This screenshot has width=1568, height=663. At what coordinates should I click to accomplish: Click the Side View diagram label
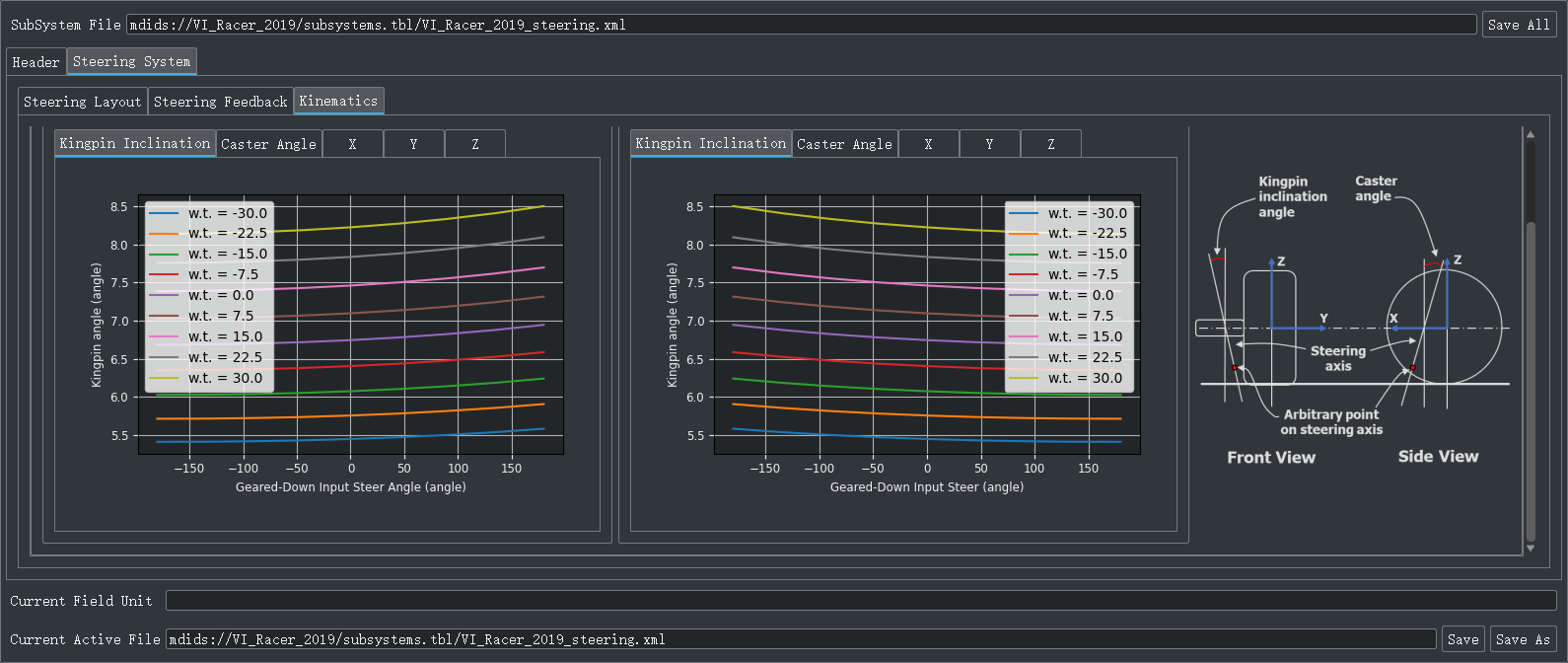pos(1438,456)
